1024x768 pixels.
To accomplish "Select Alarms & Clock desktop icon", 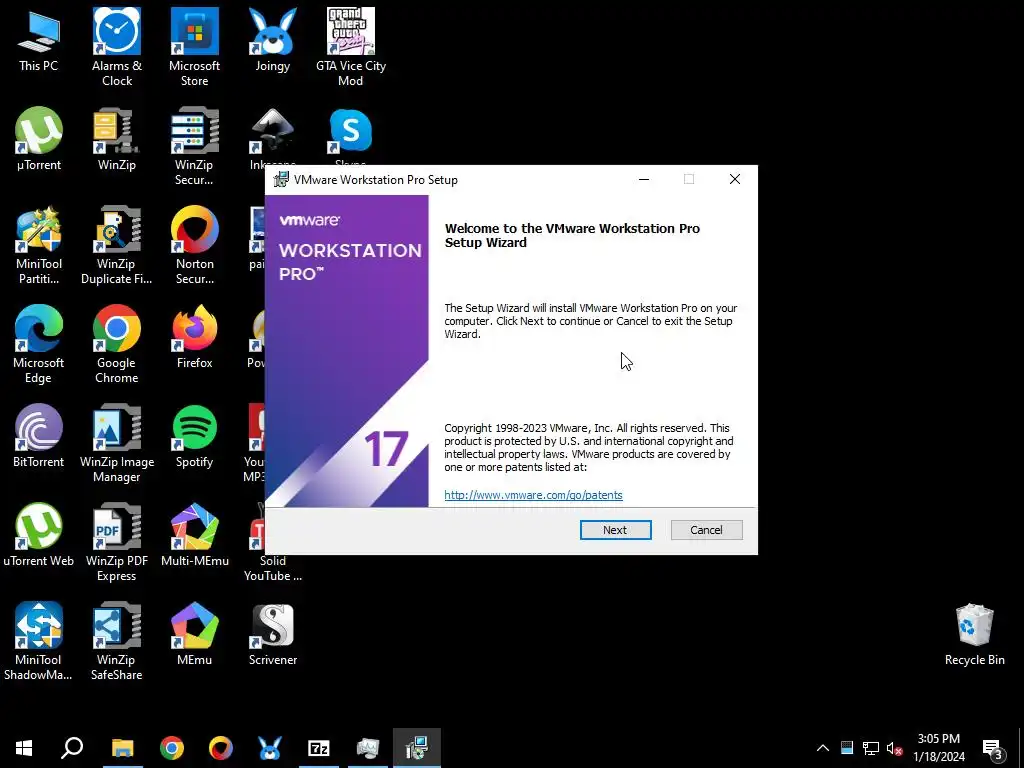I will pyautogui.click(x=117, y=47).
